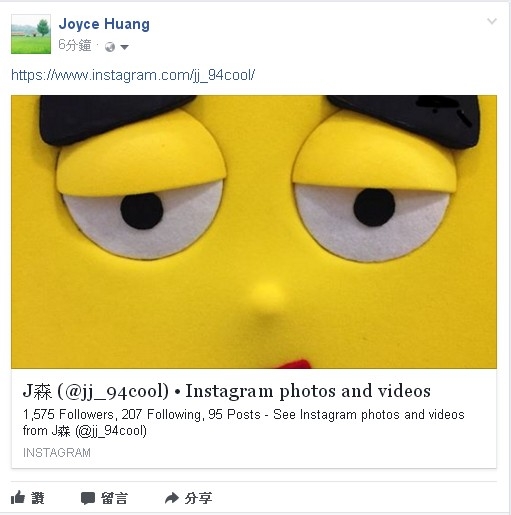
Task: Open Joyce Huang's profile name link
Action: click(104, 24)
